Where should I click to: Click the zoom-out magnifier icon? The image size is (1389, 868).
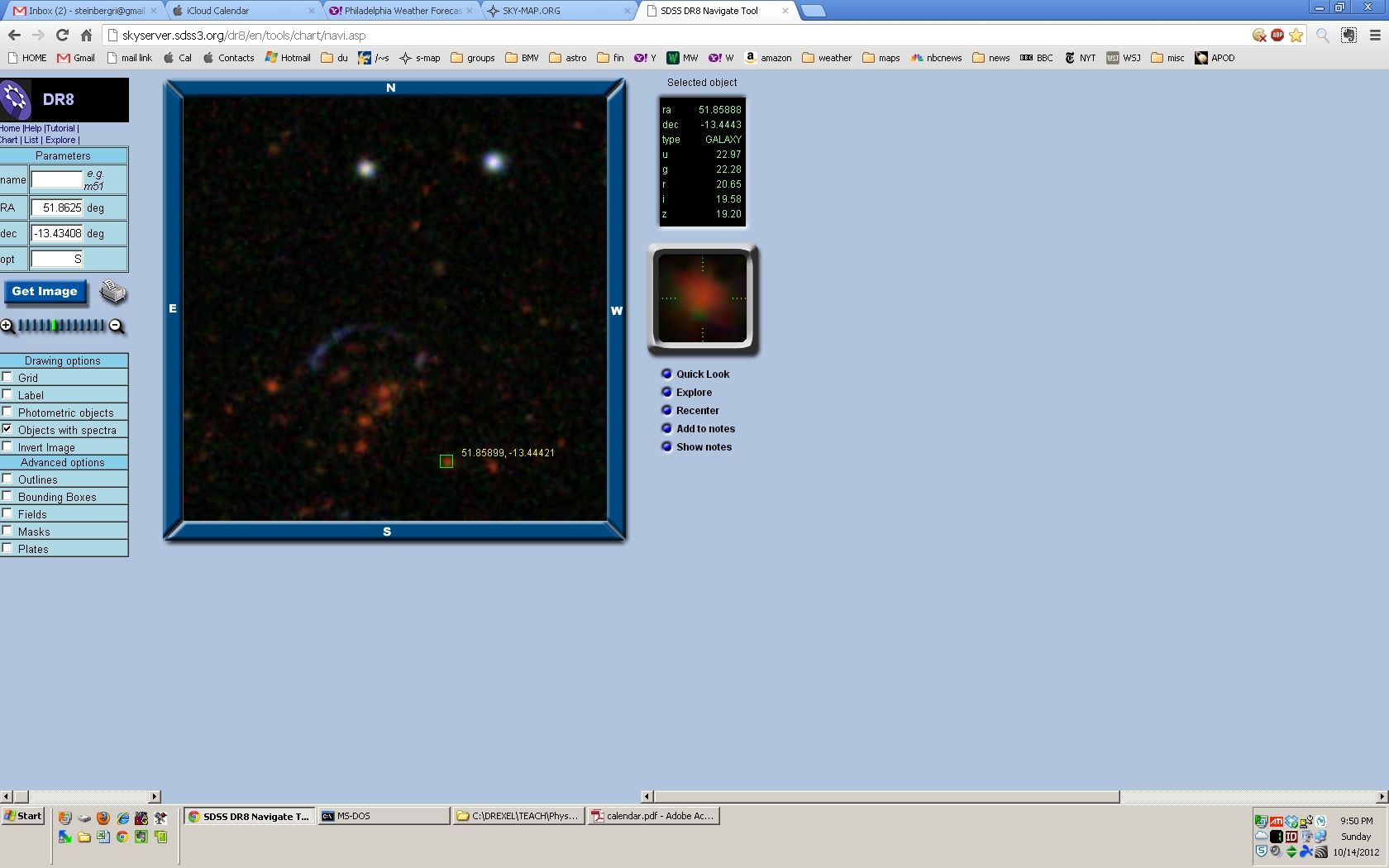click(x=117, y=326)
